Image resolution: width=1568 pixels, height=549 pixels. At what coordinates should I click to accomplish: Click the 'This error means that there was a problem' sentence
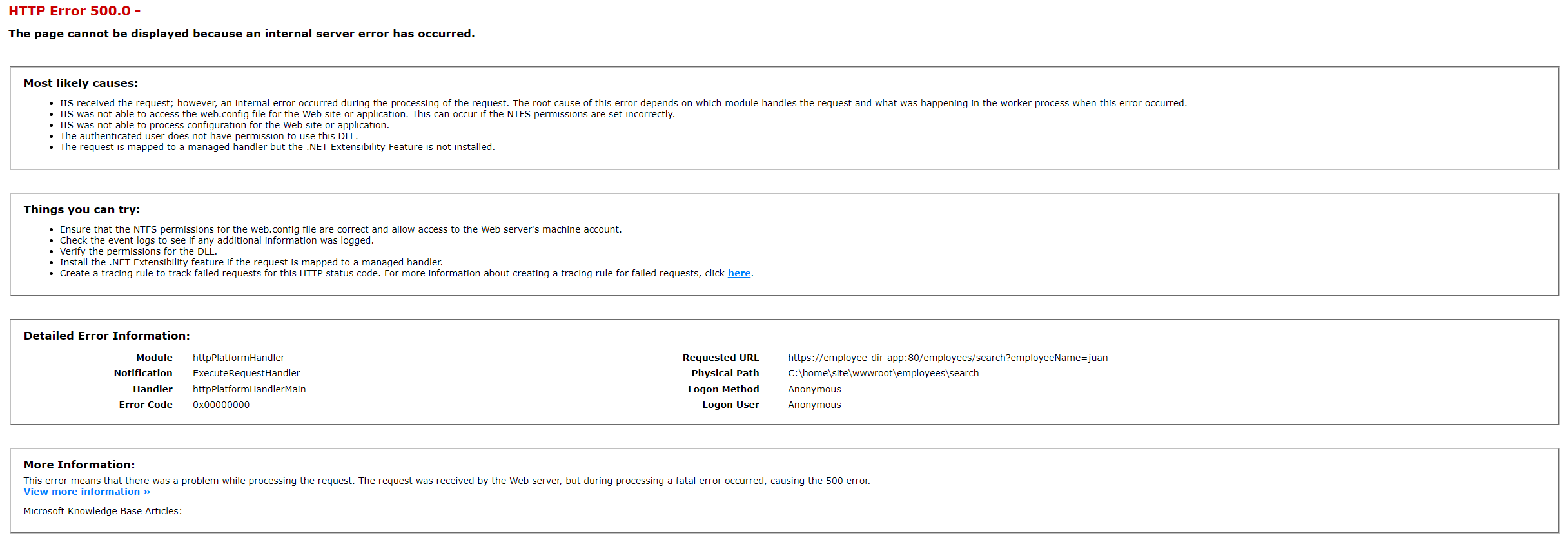pos(447,481)
